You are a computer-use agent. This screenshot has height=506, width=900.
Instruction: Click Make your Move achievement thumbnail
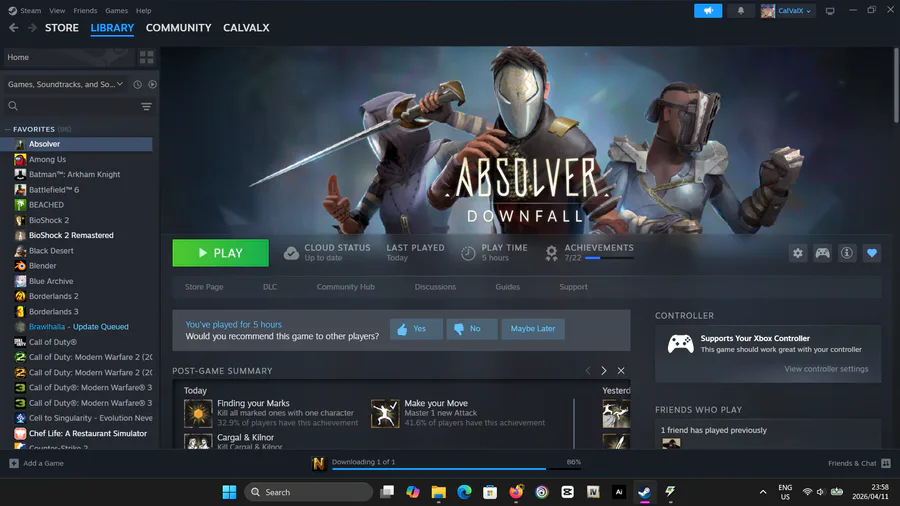pyautogui.click(x=385, y=413)
